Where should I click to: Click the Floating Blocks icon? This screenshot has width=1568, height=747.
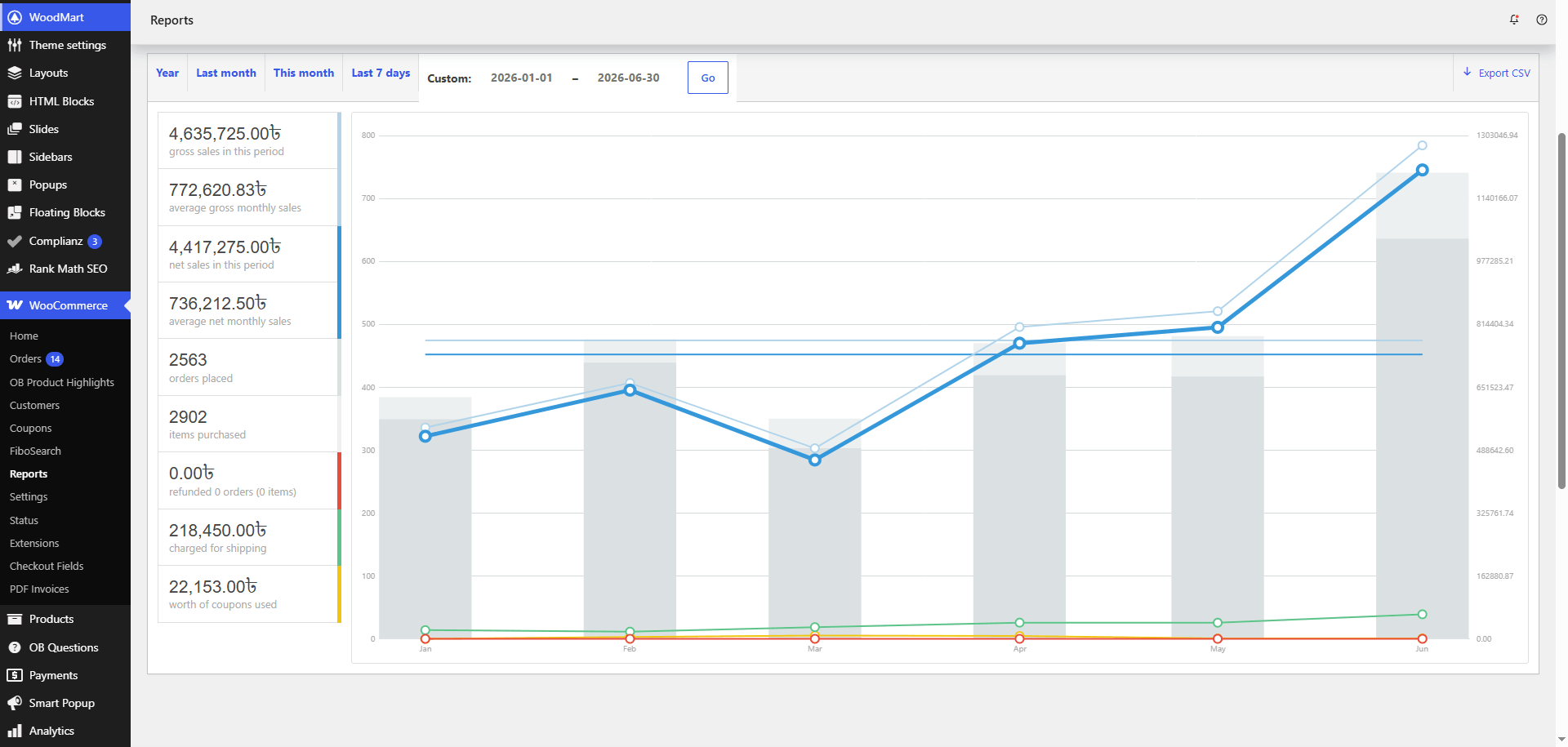tap(15, 212)
